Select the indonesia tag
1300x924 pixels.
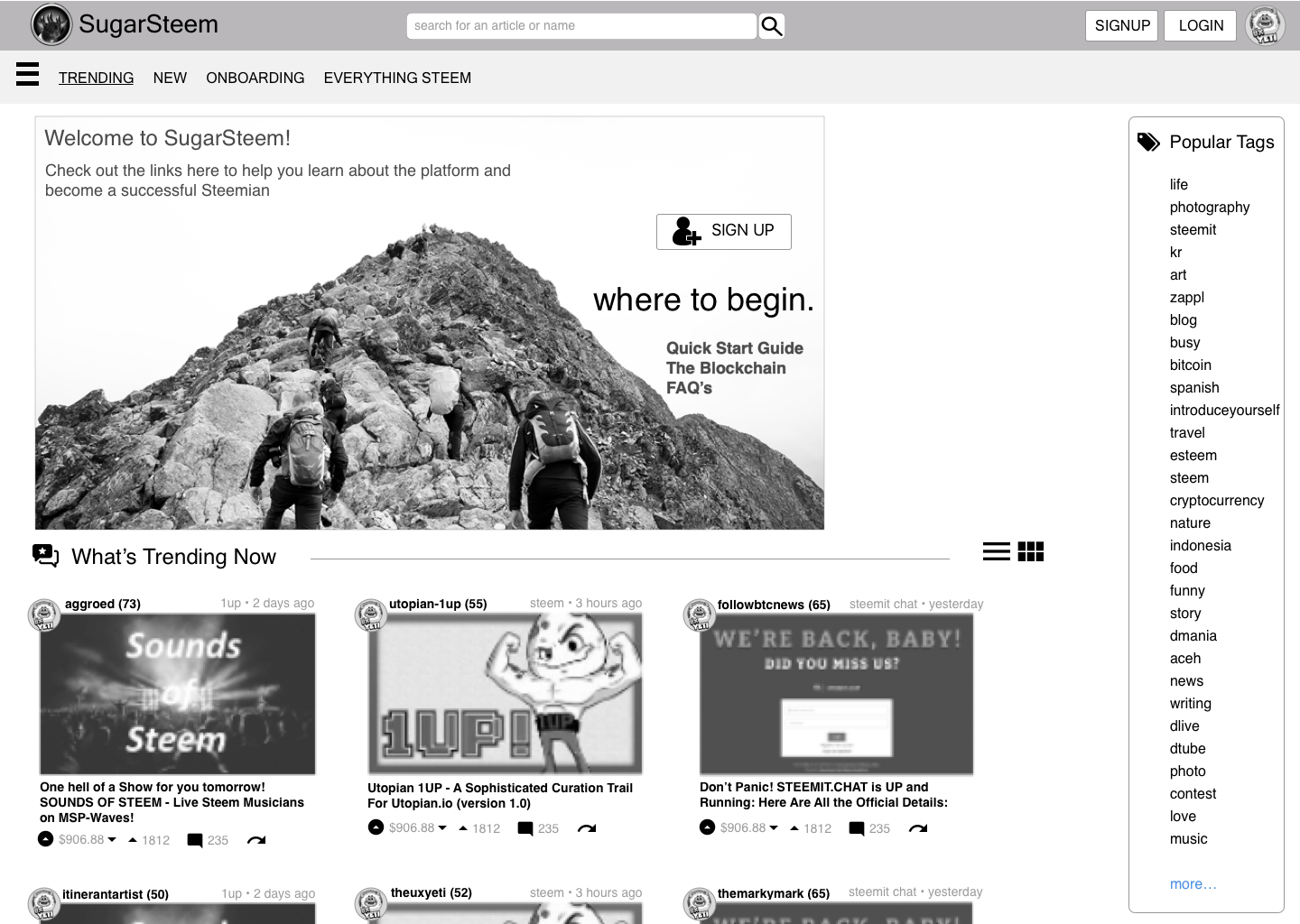[x=1201, y=546]
